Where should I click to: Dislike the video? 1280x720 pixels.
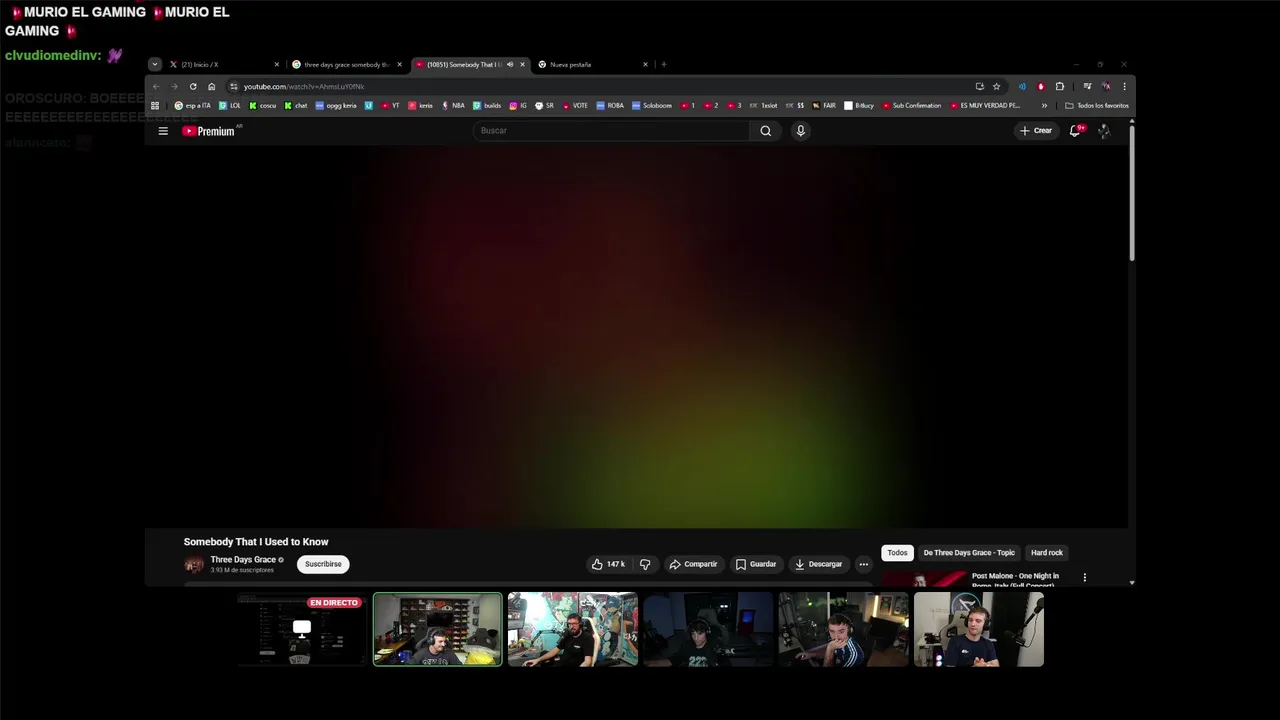(x=645, y=564)
